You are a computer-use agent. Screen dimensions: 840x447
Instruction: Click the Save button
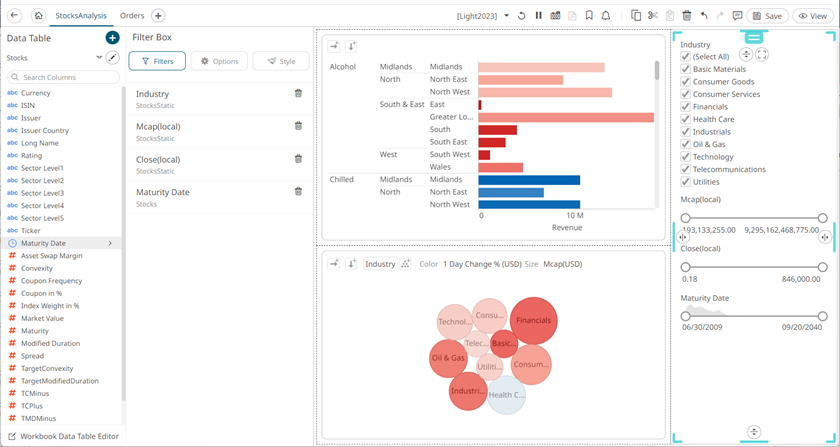point(767,16)
